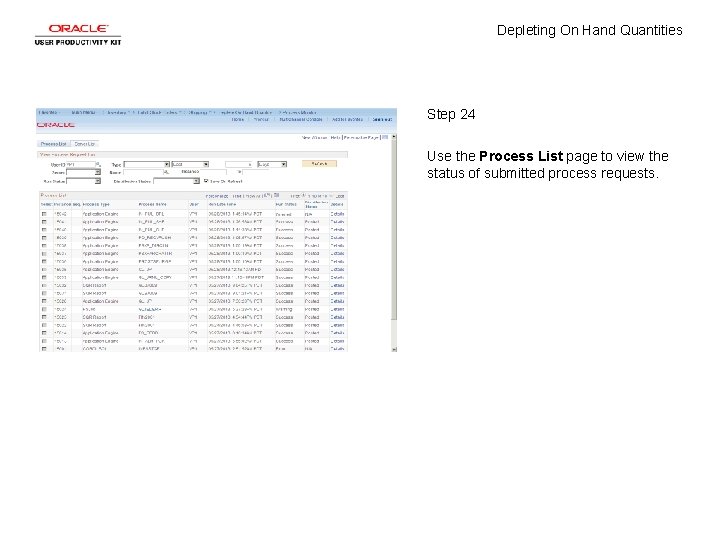Sort by the Run Date/Time column header

point(223,204)
